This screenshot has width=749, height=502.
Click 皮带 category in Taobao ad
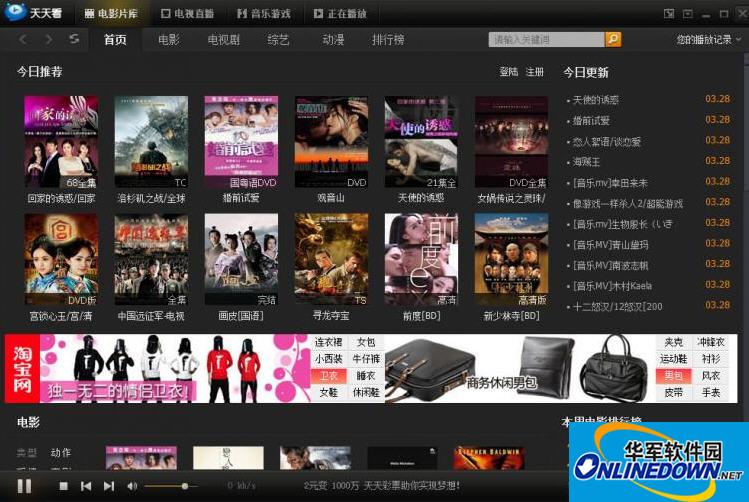click(674, 393)
